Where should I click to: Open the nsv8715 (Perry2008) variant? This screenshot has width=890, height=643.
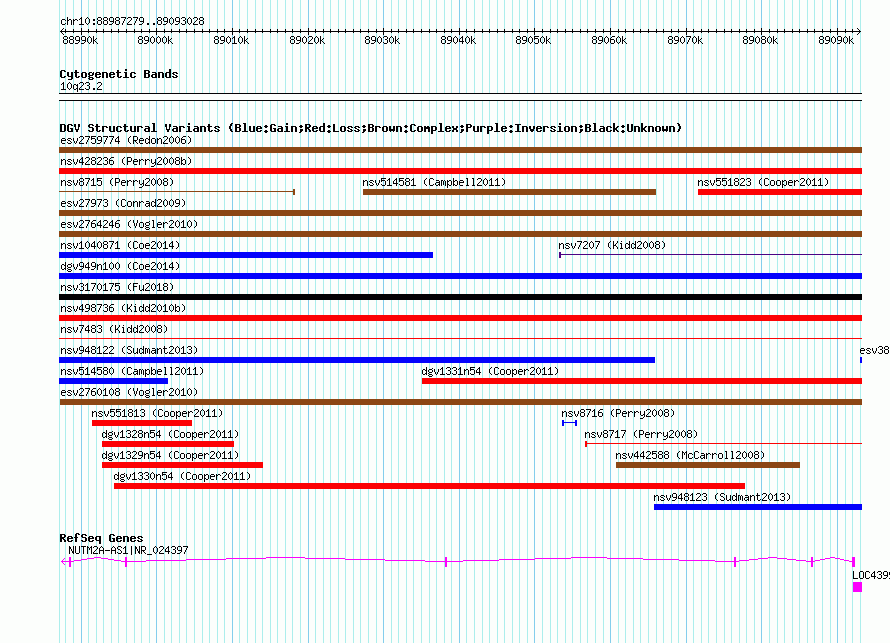[117, 182]
